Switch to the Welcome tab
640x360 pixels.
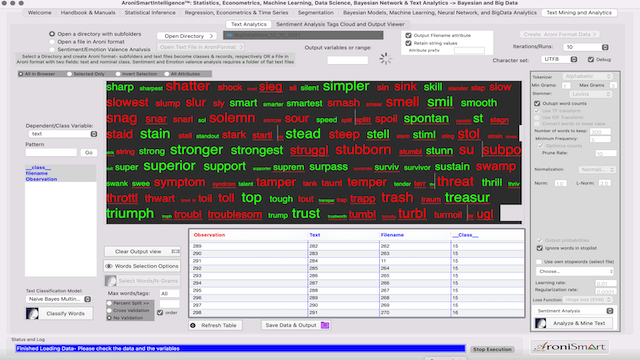(40, 13)
